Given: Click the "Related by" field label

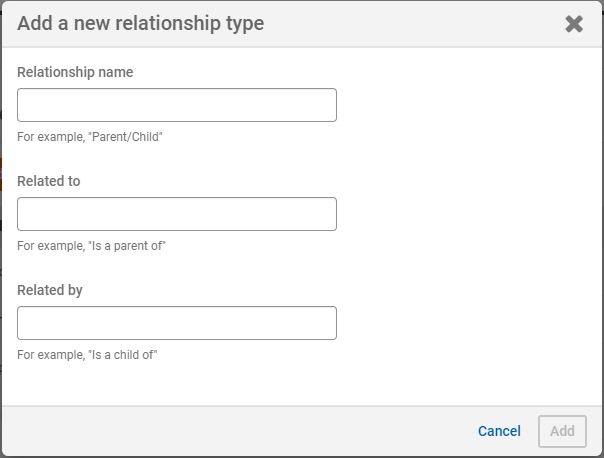Looking at the screenshot, I should [x=50, y=290].
